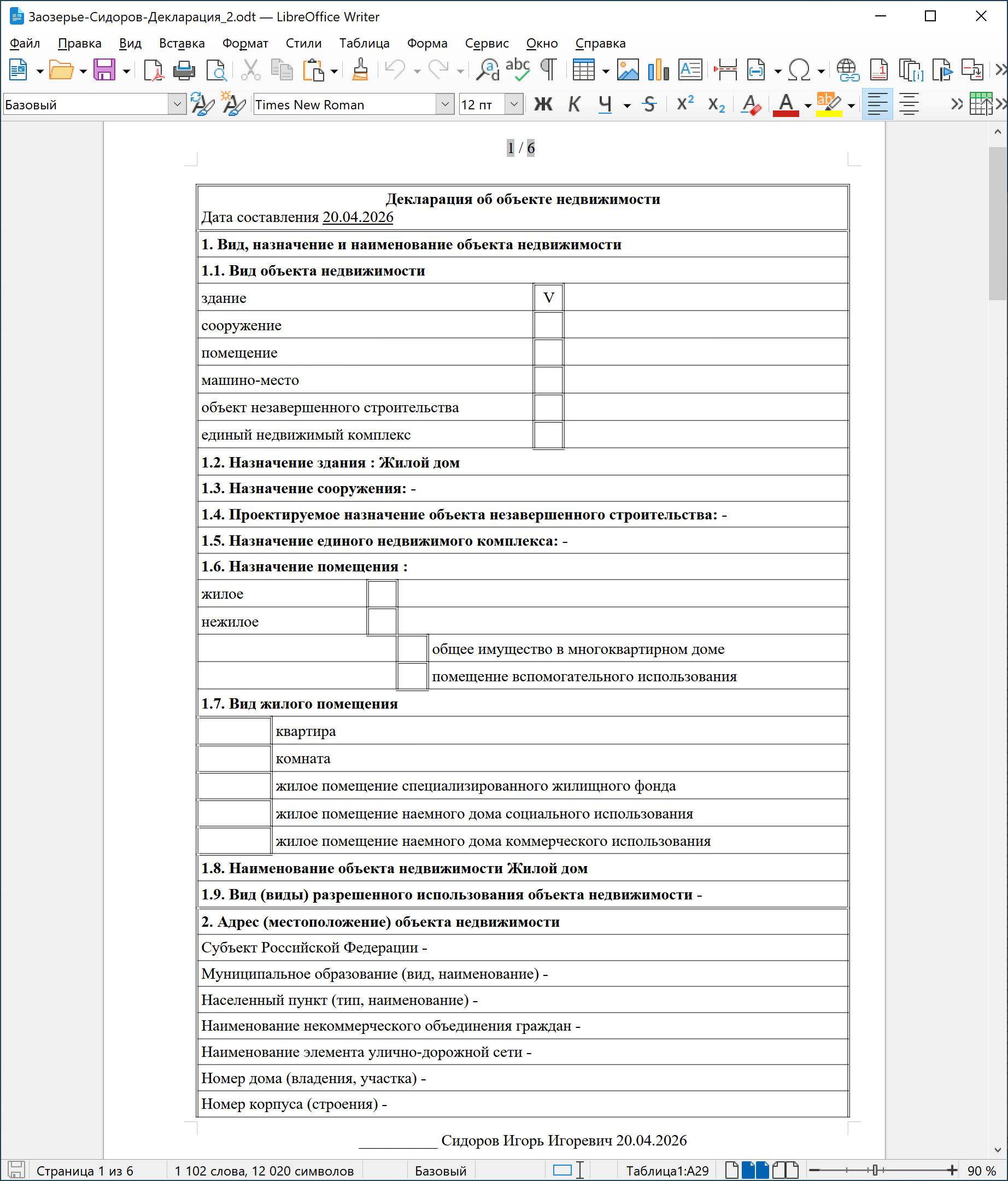Expand the Insert Table dropdown arrow

click(x=605, y=71)
